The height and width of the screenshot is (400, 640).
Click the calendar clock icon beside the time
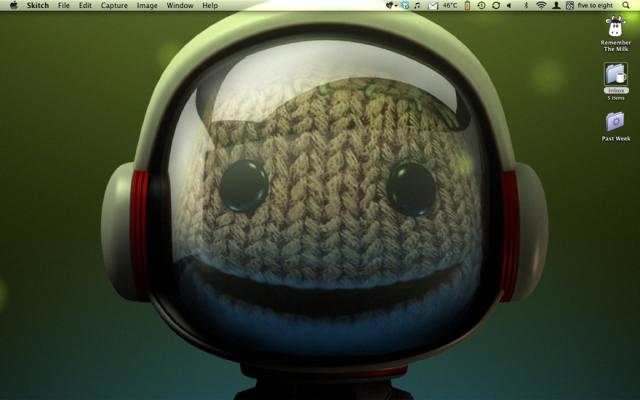(x=570, y=5)
